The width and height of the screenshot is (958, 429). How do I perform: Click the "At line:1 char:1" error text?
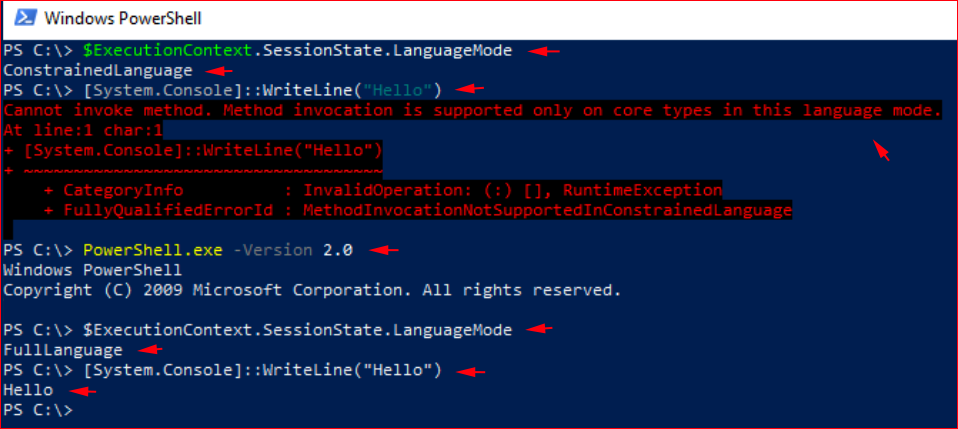click(82, 130)
